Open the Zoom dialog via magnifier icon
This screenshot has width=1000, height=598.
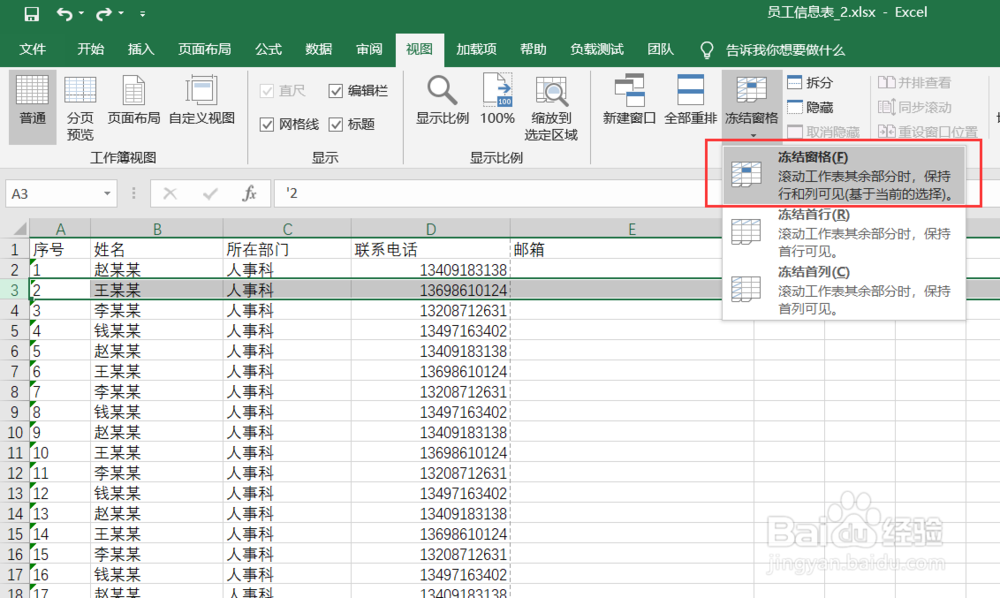442,100
